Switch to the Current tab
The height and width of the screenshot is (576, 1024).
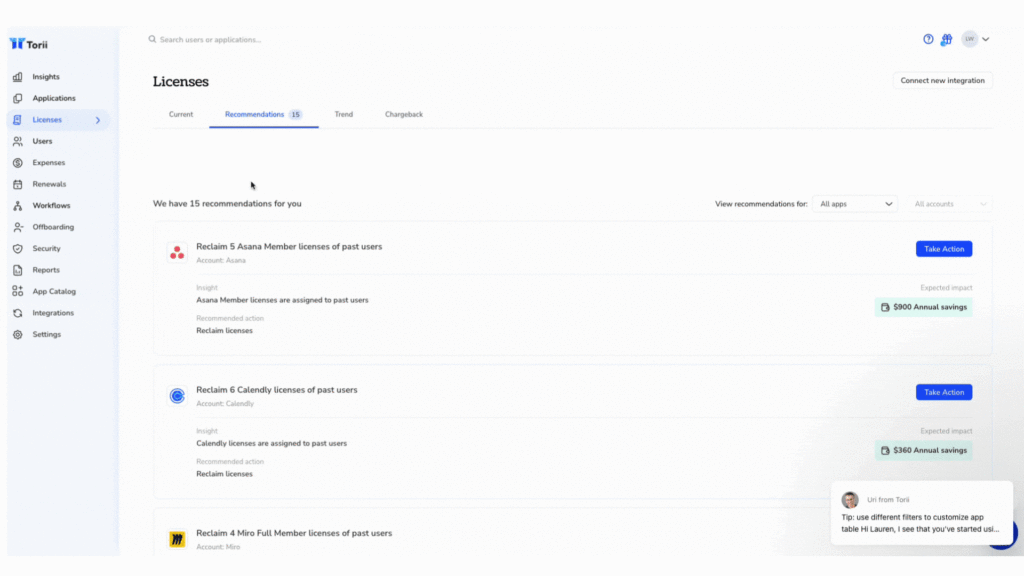tap(181, 114)
